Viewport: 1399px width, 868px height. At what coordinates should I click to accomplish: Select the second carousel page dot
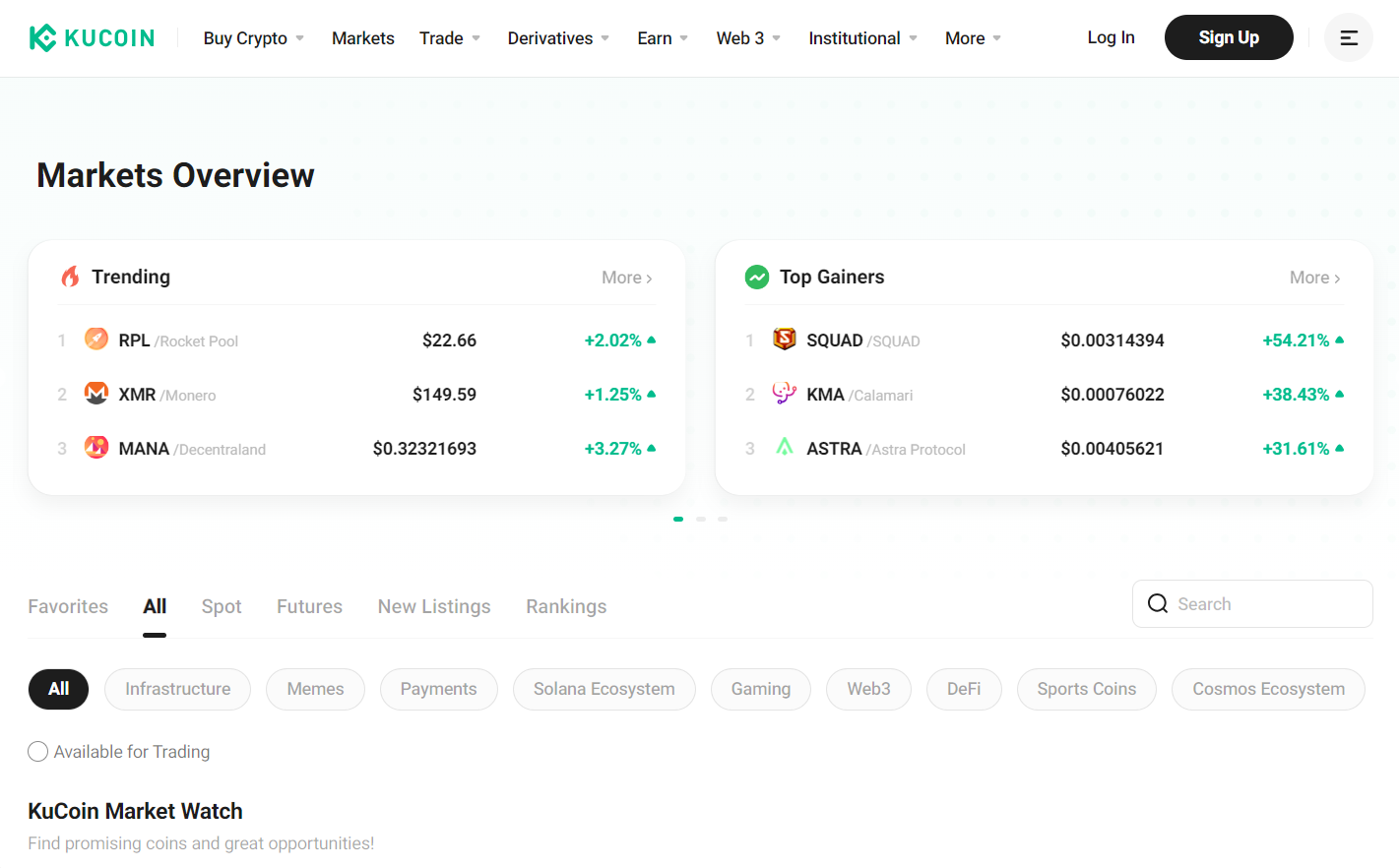tap(701, 519)
